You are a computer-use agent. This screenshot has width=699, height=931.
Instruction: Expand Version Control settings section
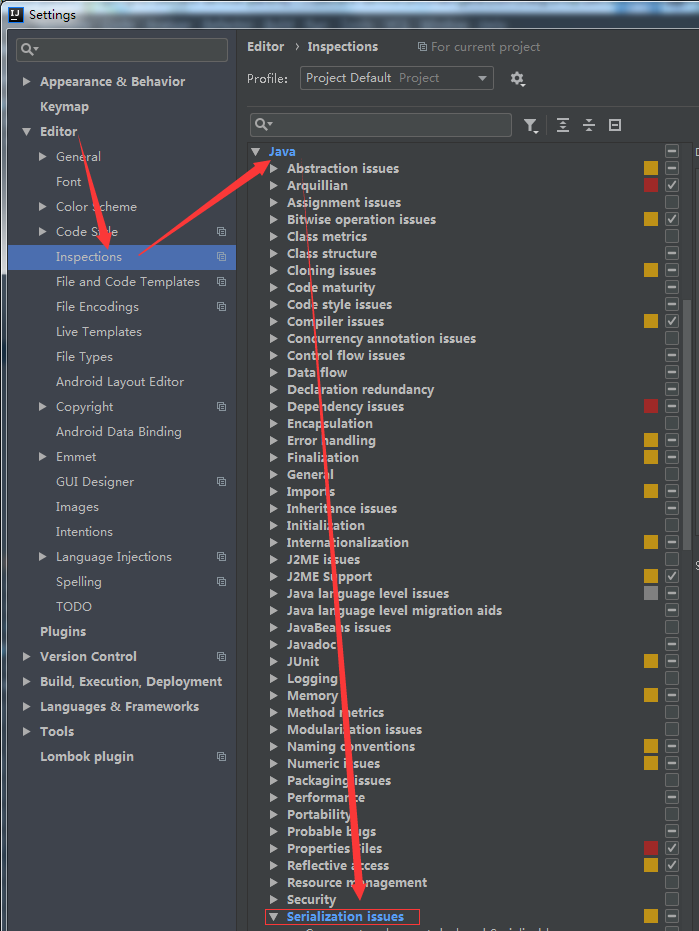tap(27, 657)
